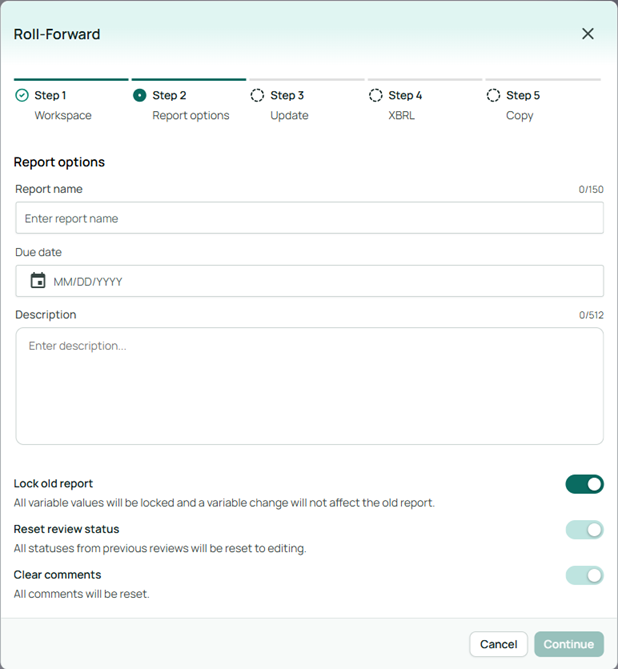Click the Cancel button
The width and height of the screenshot is (618, 669).
coord(498,644)
